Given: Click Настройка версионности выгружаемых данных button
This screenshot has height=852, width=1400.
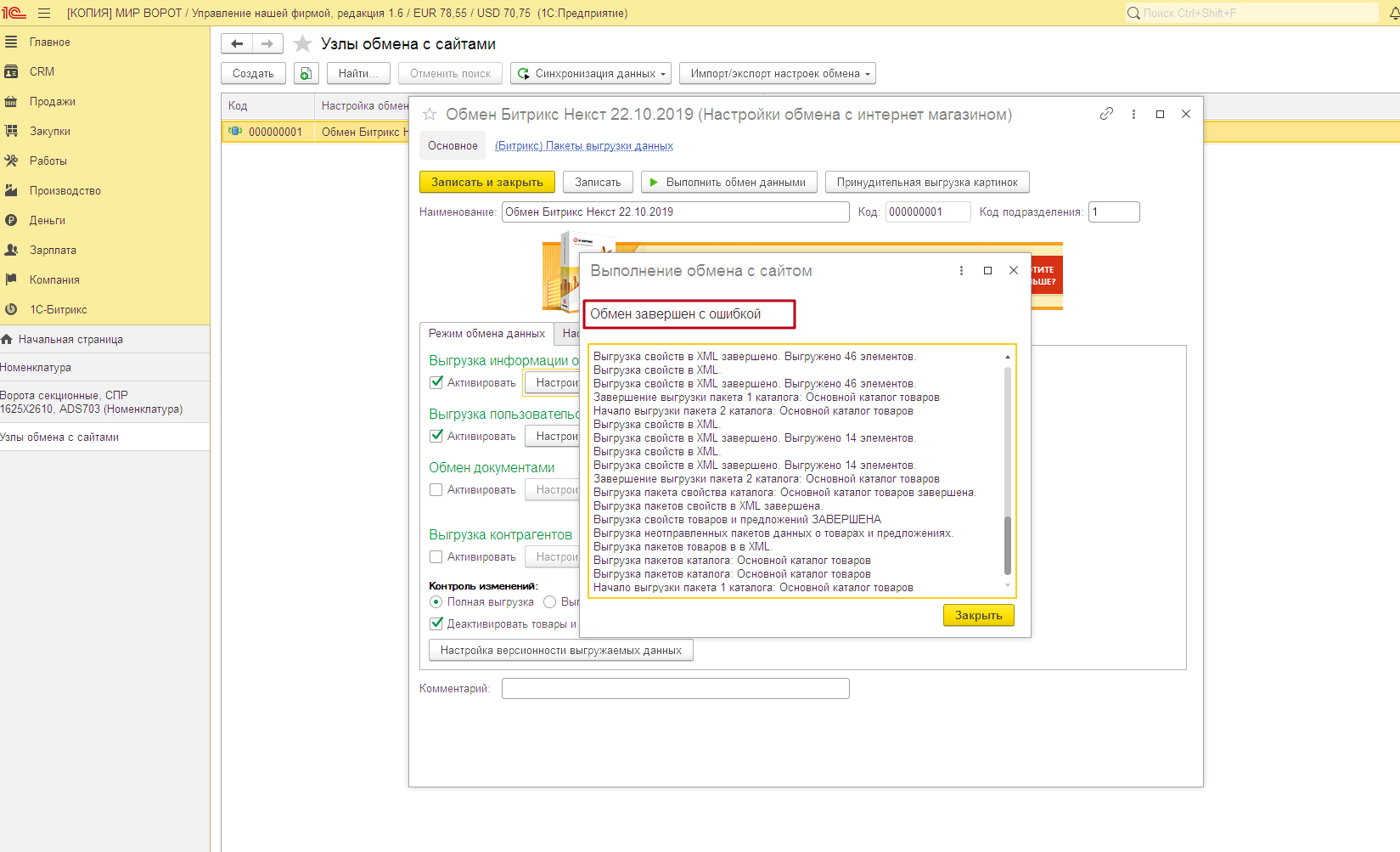Looking at the screenshot, I should [x=561, y=650].
